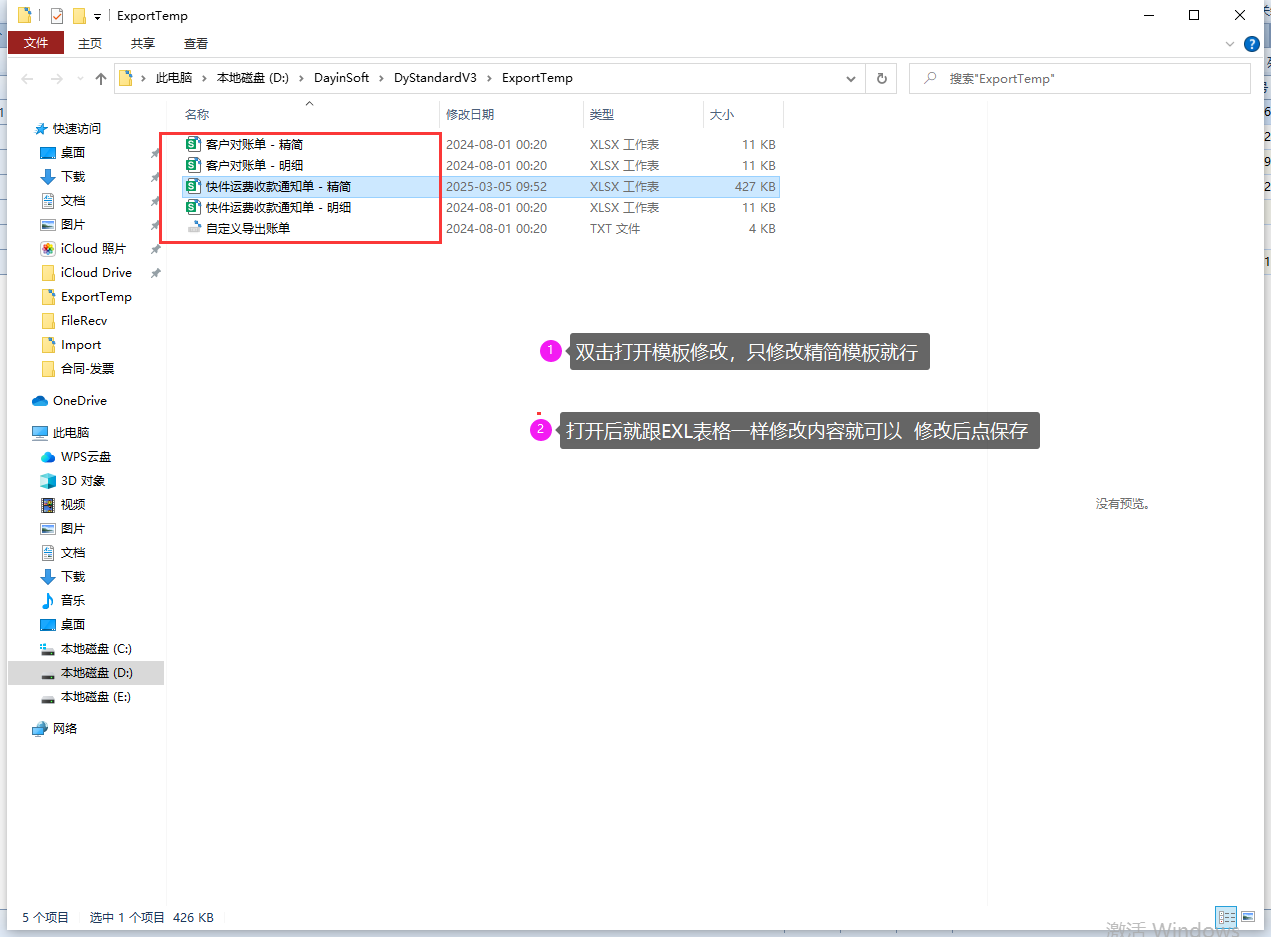This screenshot has height=937, width=1271.
Task: Select the 自定义导出账单 text file
Action: click(x=247, y=229)
